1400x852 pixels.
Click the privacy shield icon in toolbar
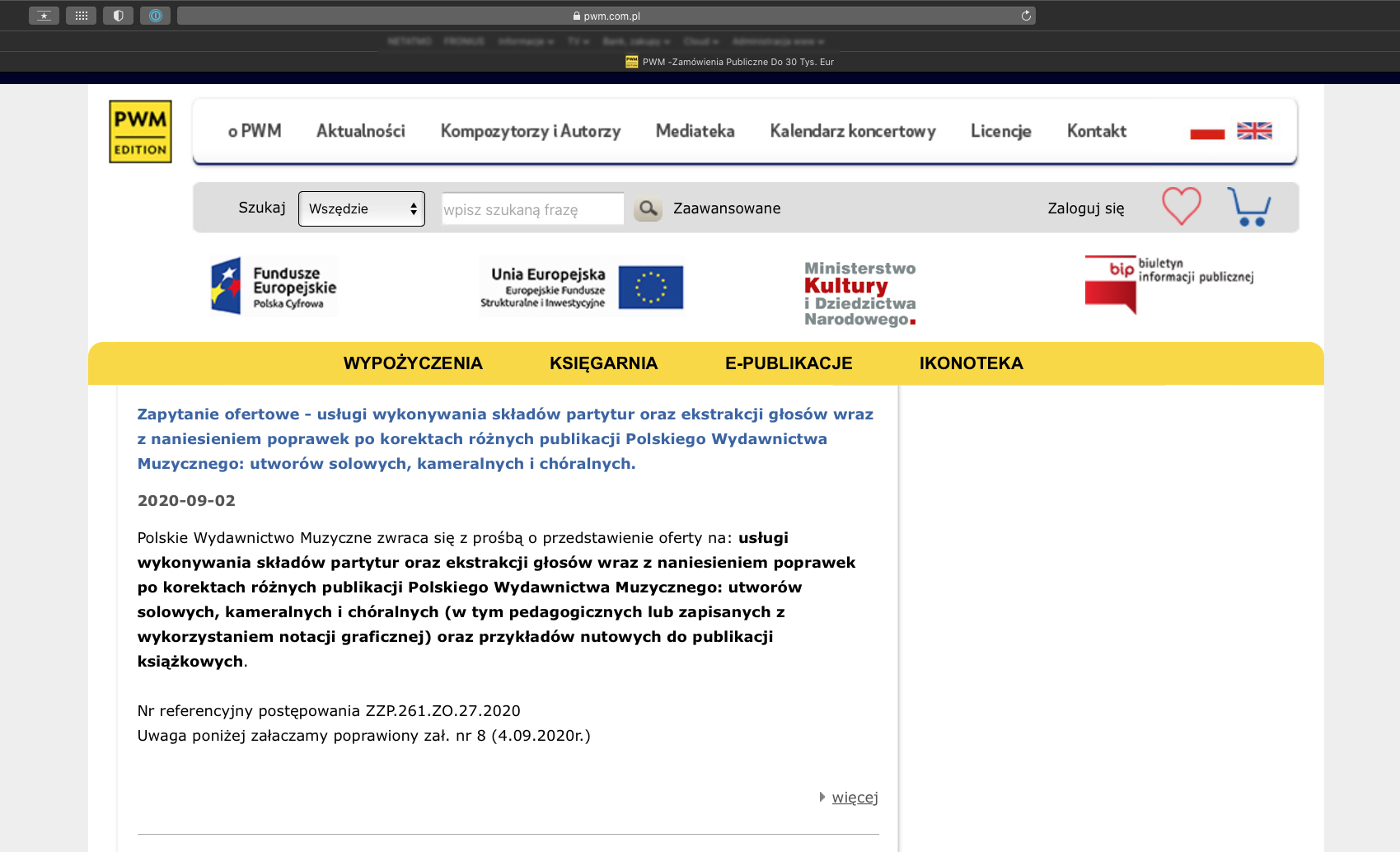[118, 16]
